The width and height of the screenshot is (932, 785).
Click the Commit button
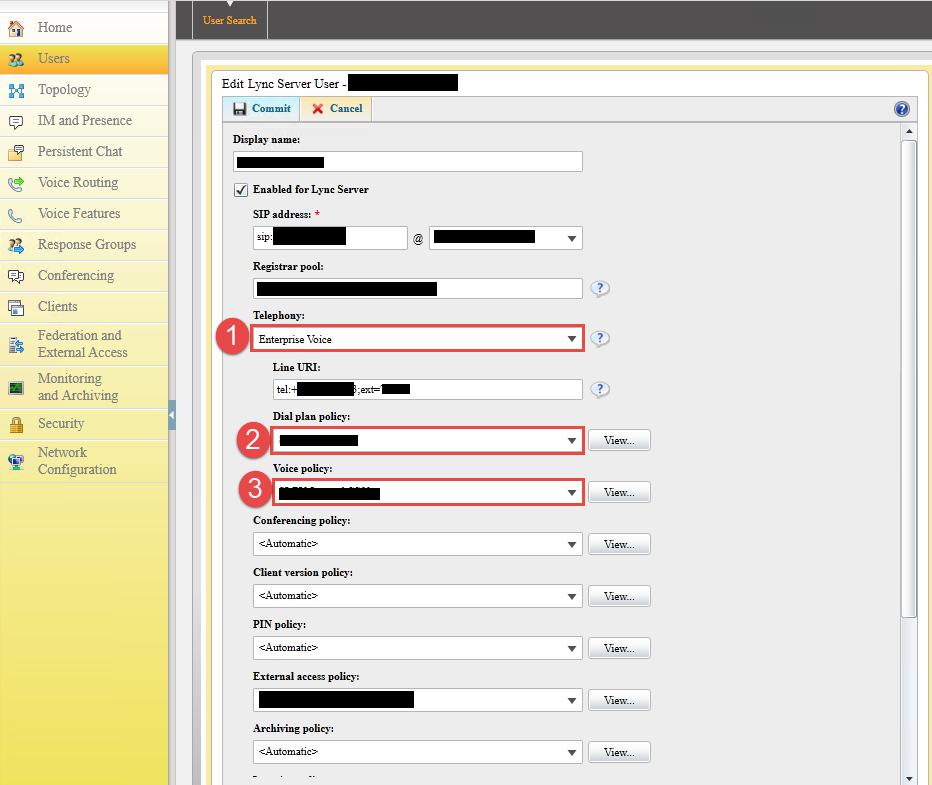coord(262,109)
